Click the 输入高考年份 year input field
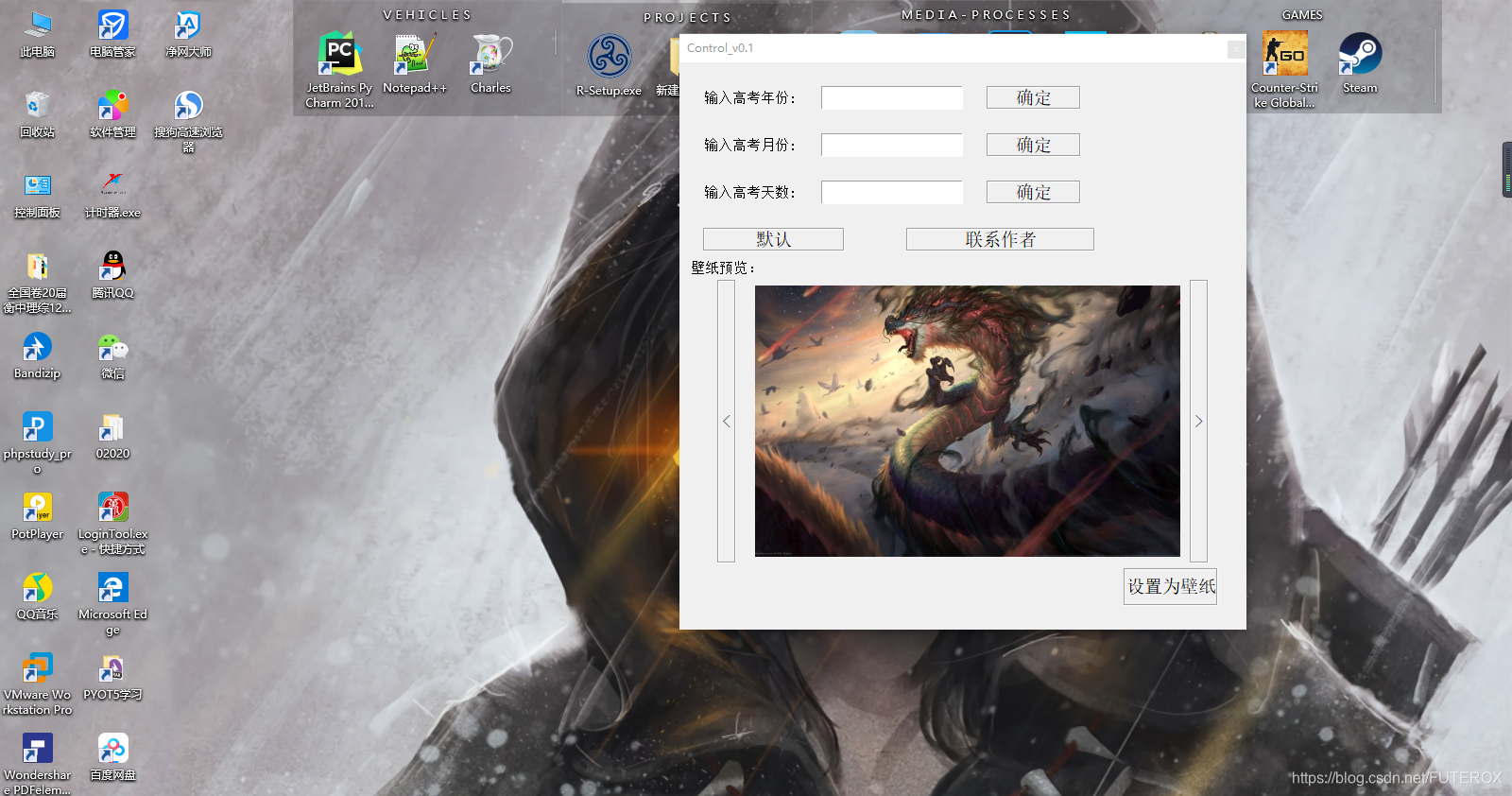The image size is (1512, 796). click(x=892, y=97)
